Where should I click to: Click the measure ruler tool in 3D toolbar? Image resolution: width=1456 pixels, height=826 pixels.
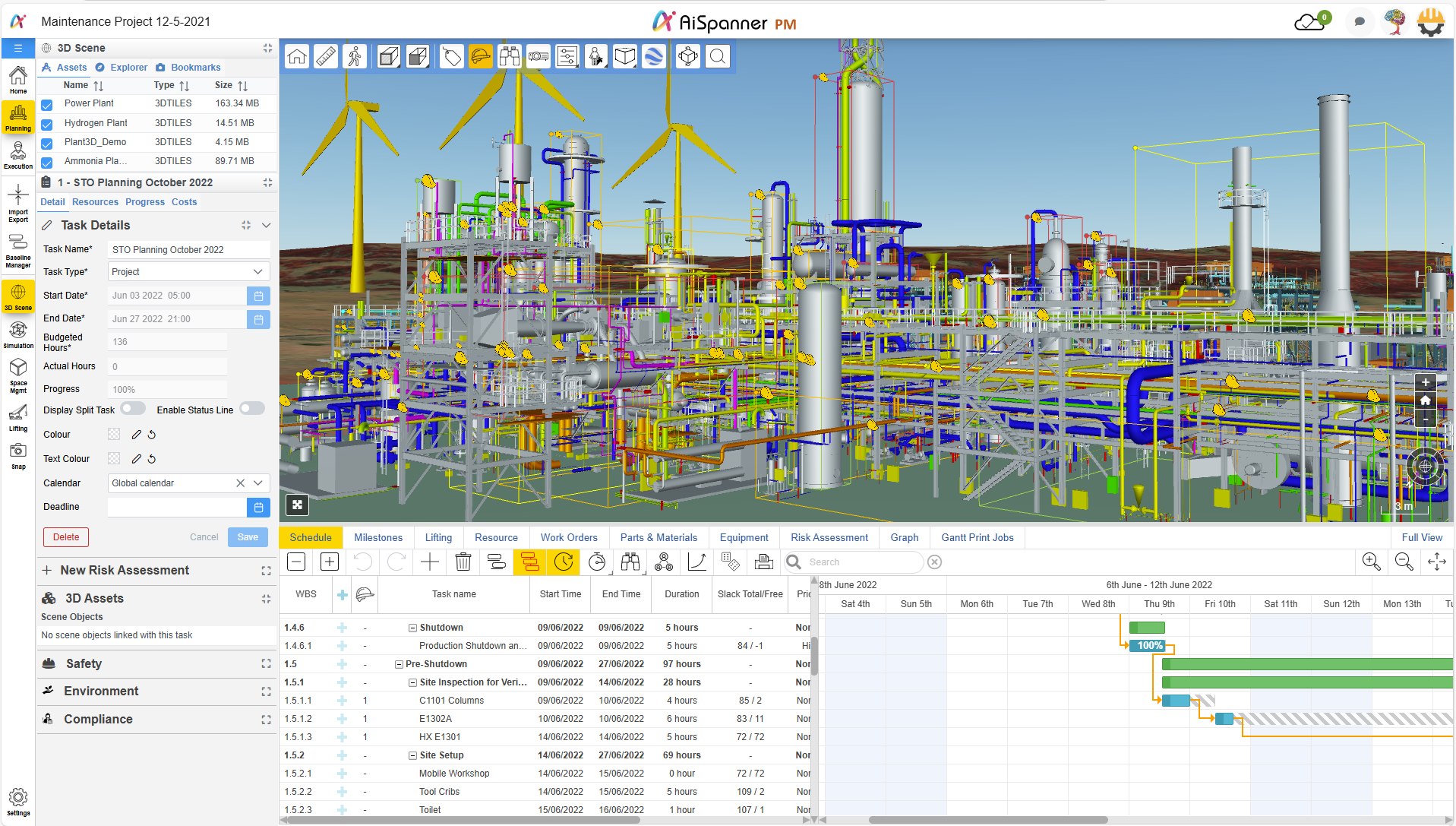326,57
